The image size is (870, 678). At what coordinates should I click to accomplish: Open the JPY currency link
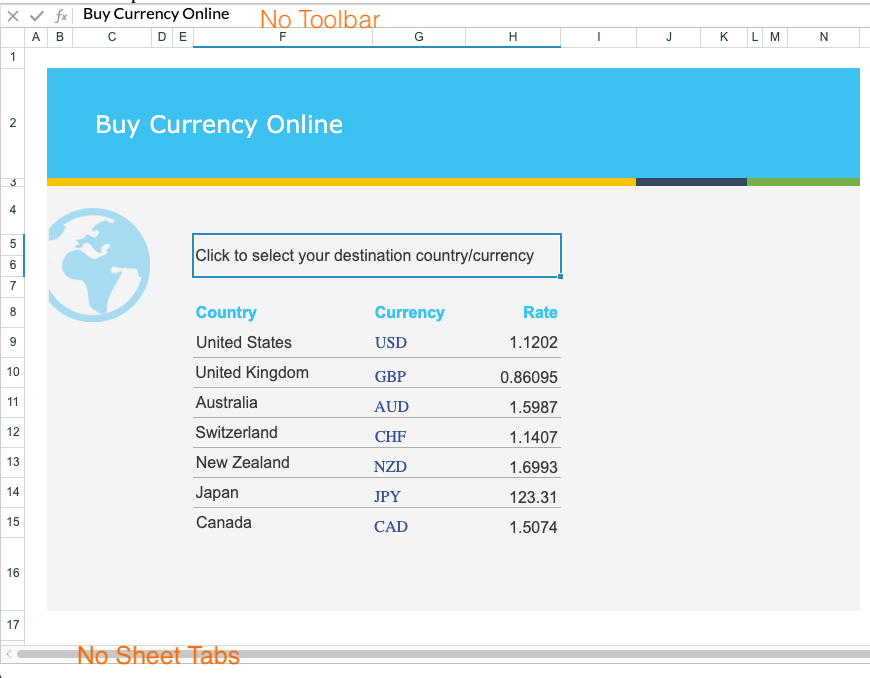(x=387, y=497)
